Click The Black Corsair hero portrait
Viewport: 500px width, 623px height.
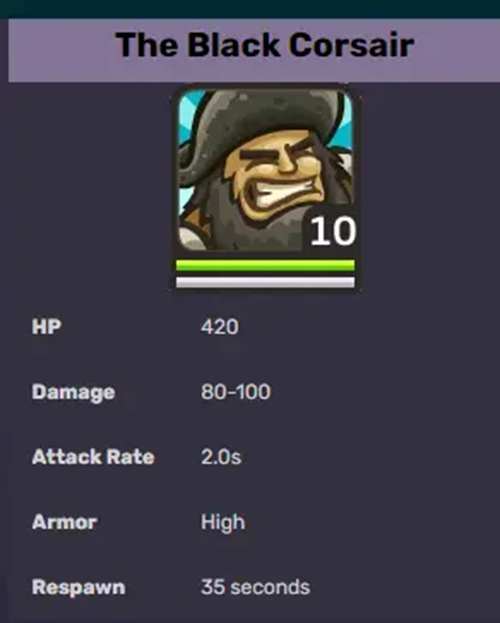pos(265,171)
